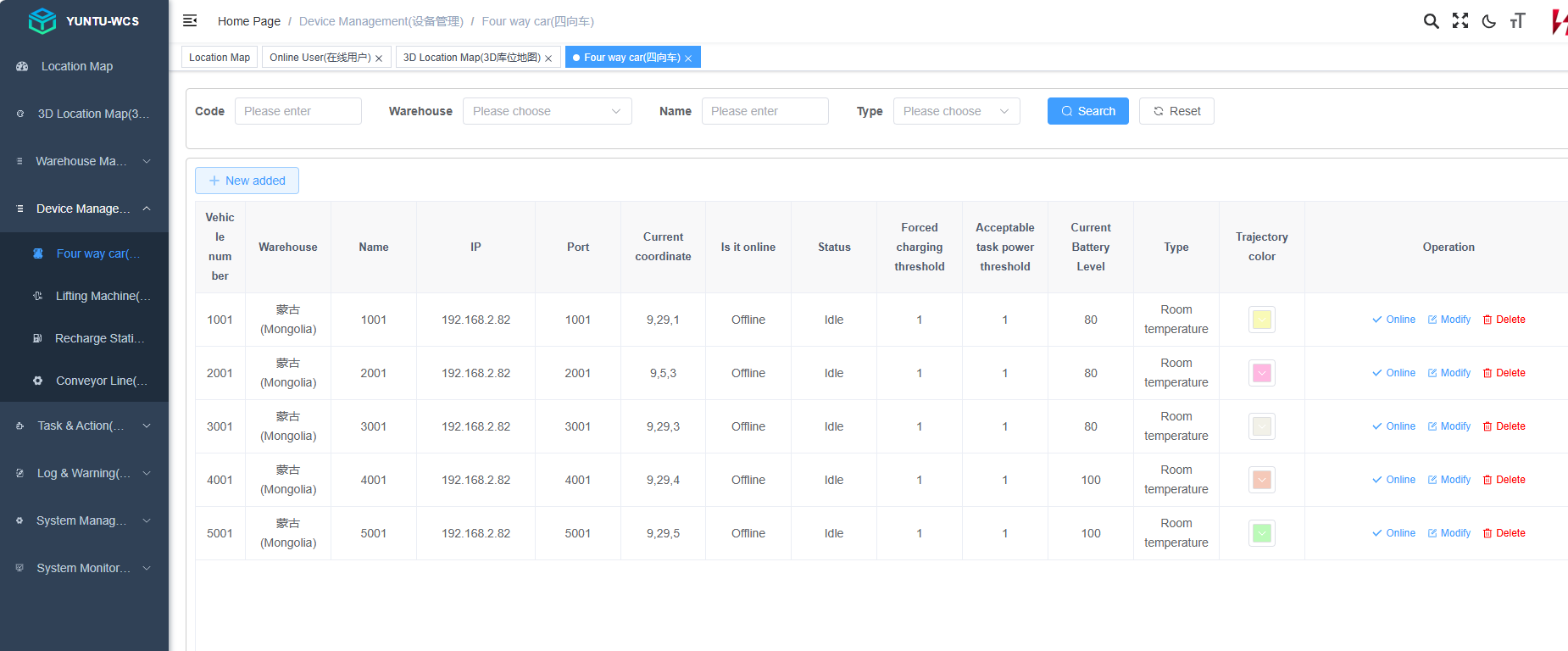Expand System Management submenu arrow
Viewport: 1568px width, 651px height.
tap(147, 520)
